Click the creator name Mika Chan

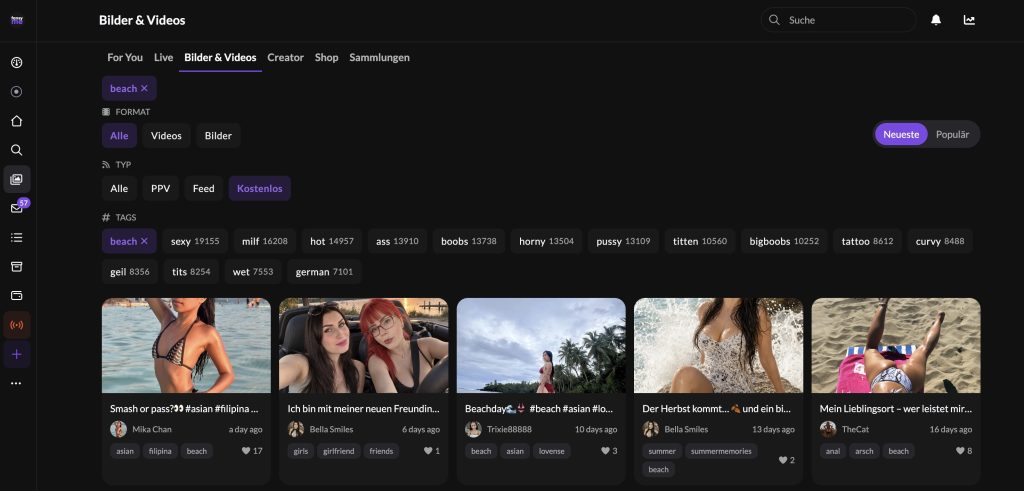[152, 430]
